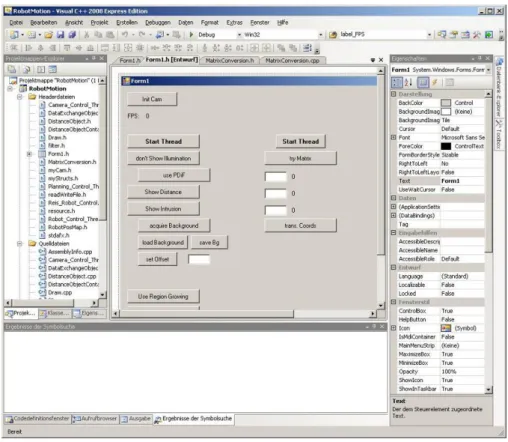The width and height of the screenshot is (508, 442).
Task: Click the New Project toolbar icon
Action: (14, 34)
